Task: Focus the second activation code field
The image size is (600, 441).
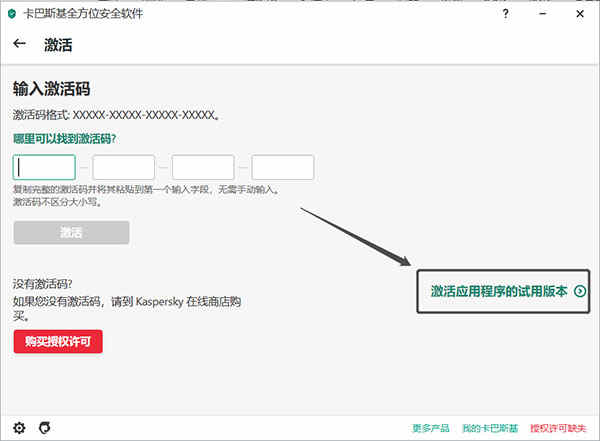Action: pyautogui.click(x=124, y=167)
